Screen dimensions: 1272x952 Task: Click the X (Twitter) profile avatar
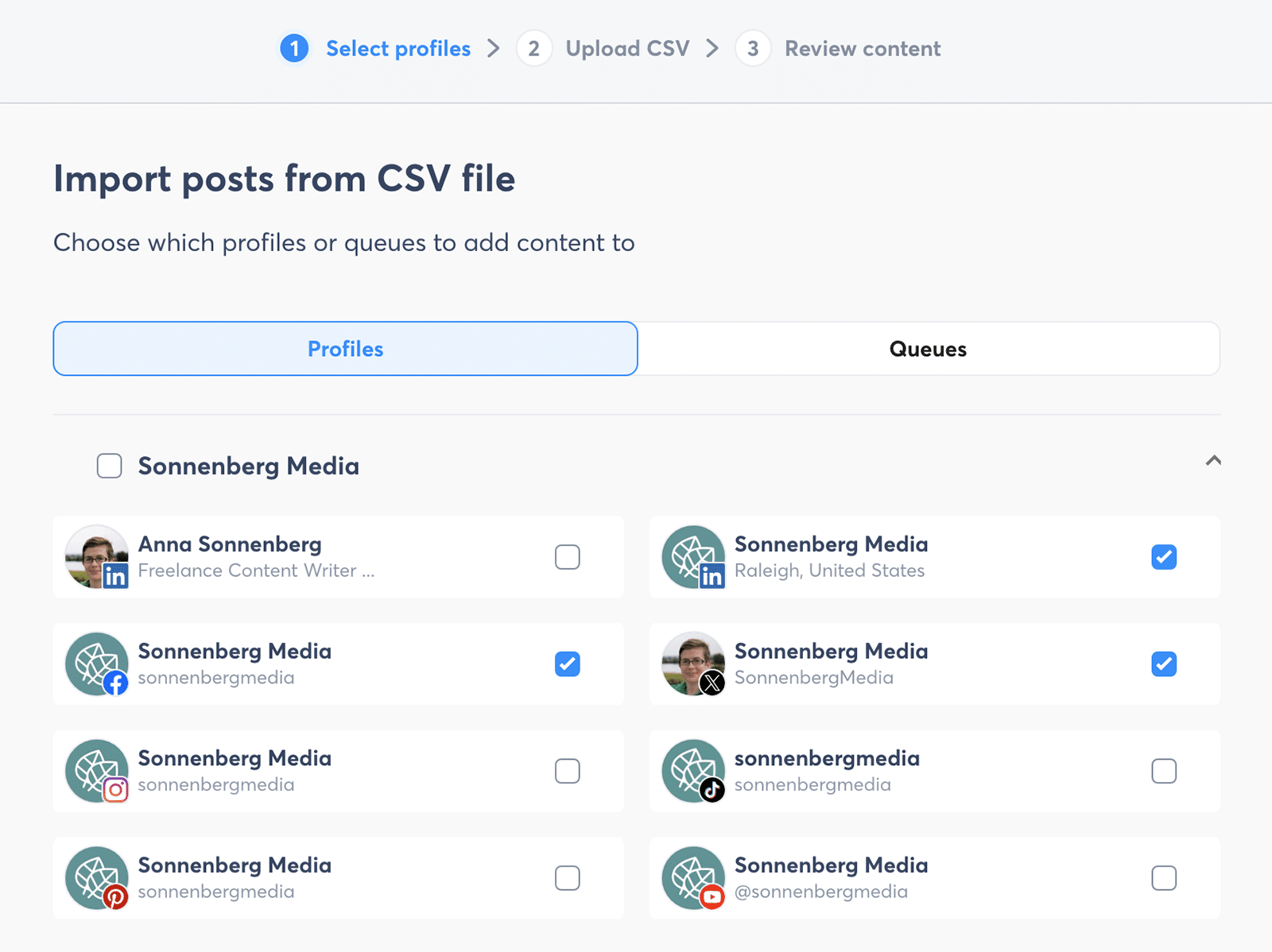pyautogui.click(x=693, y=664)
